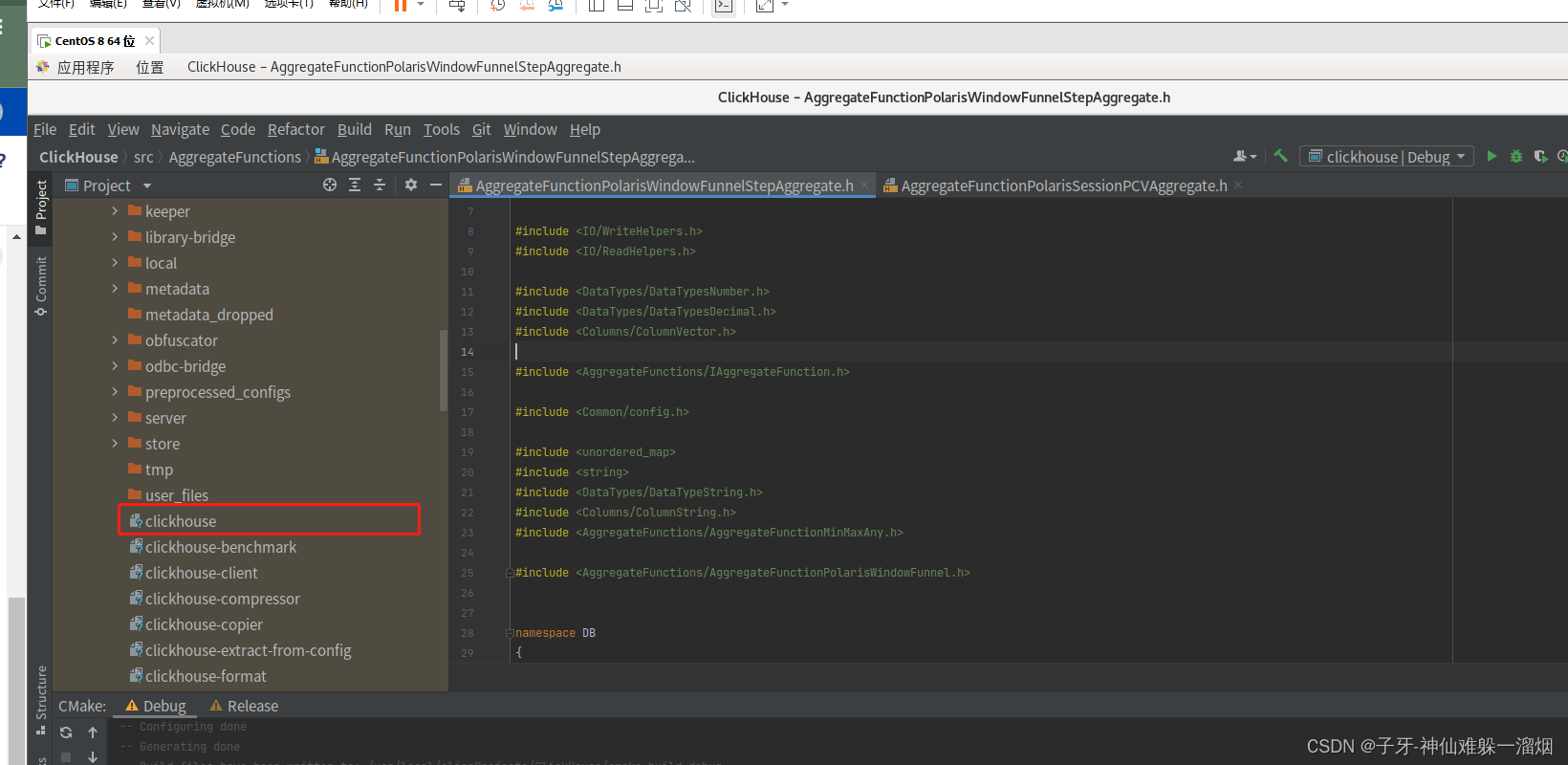Screen dimensions: 1568x765
Task: Open the GNOME 位置 menu
Action: point(149,67)
